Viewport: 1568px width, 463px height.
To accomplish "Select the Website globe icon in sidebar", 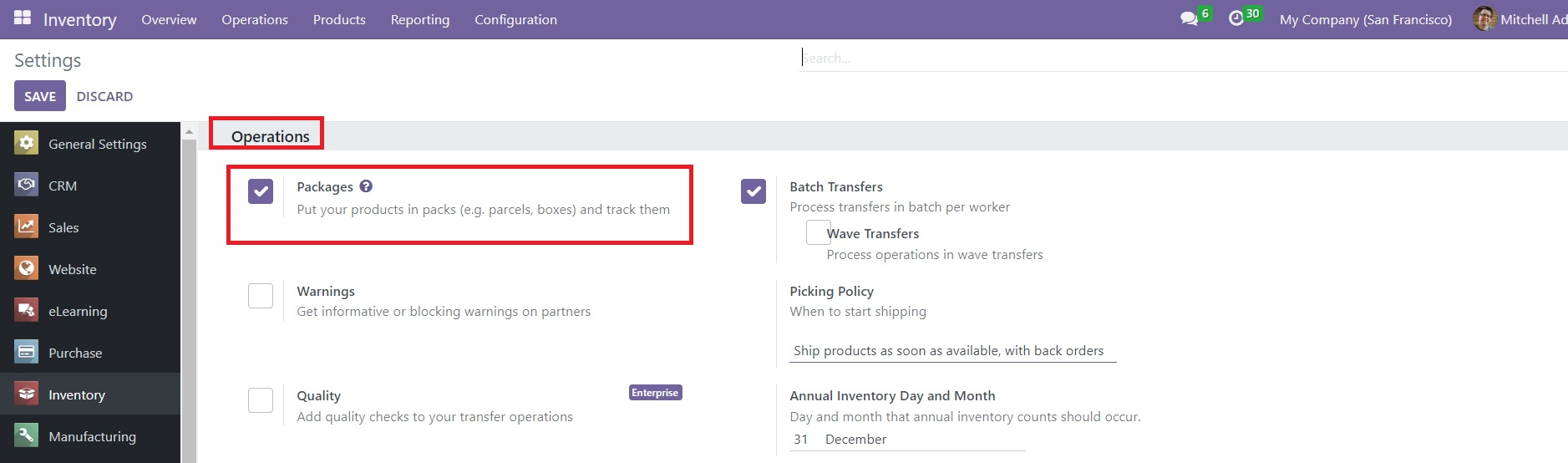I will coord(27,268).
